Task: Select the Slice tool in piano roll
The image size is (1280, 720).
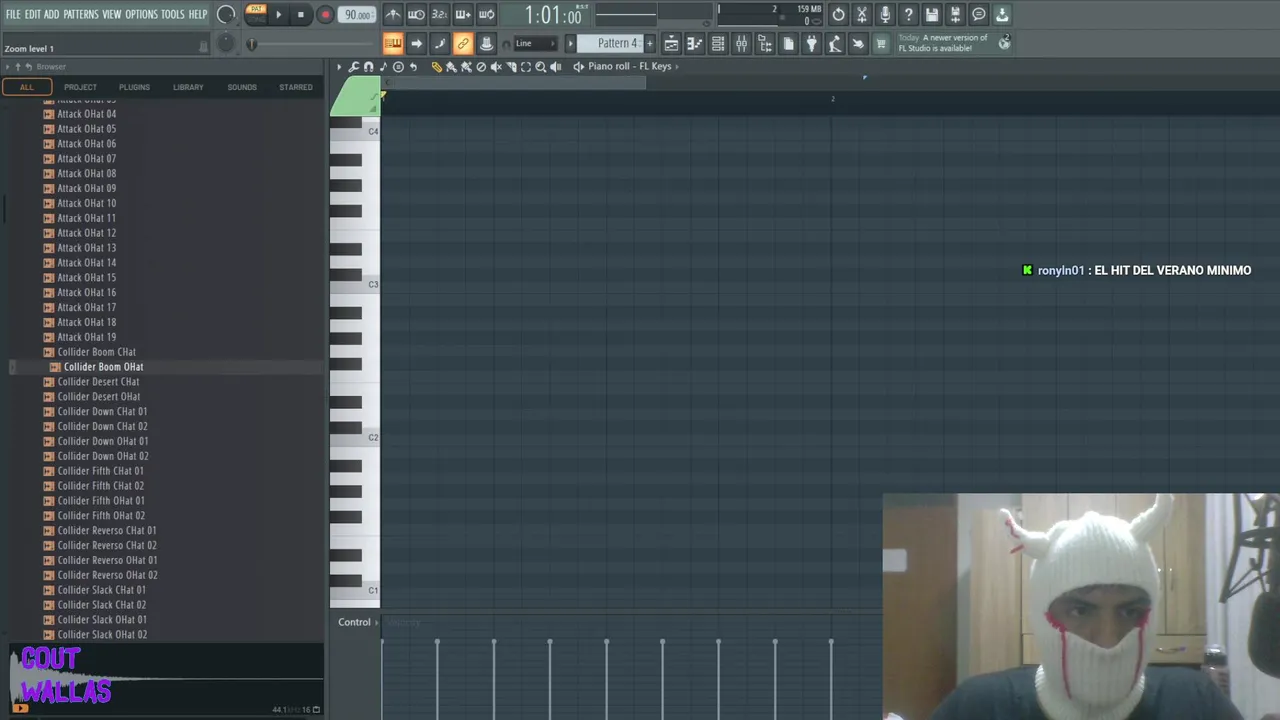Action: tap(511, 67)
